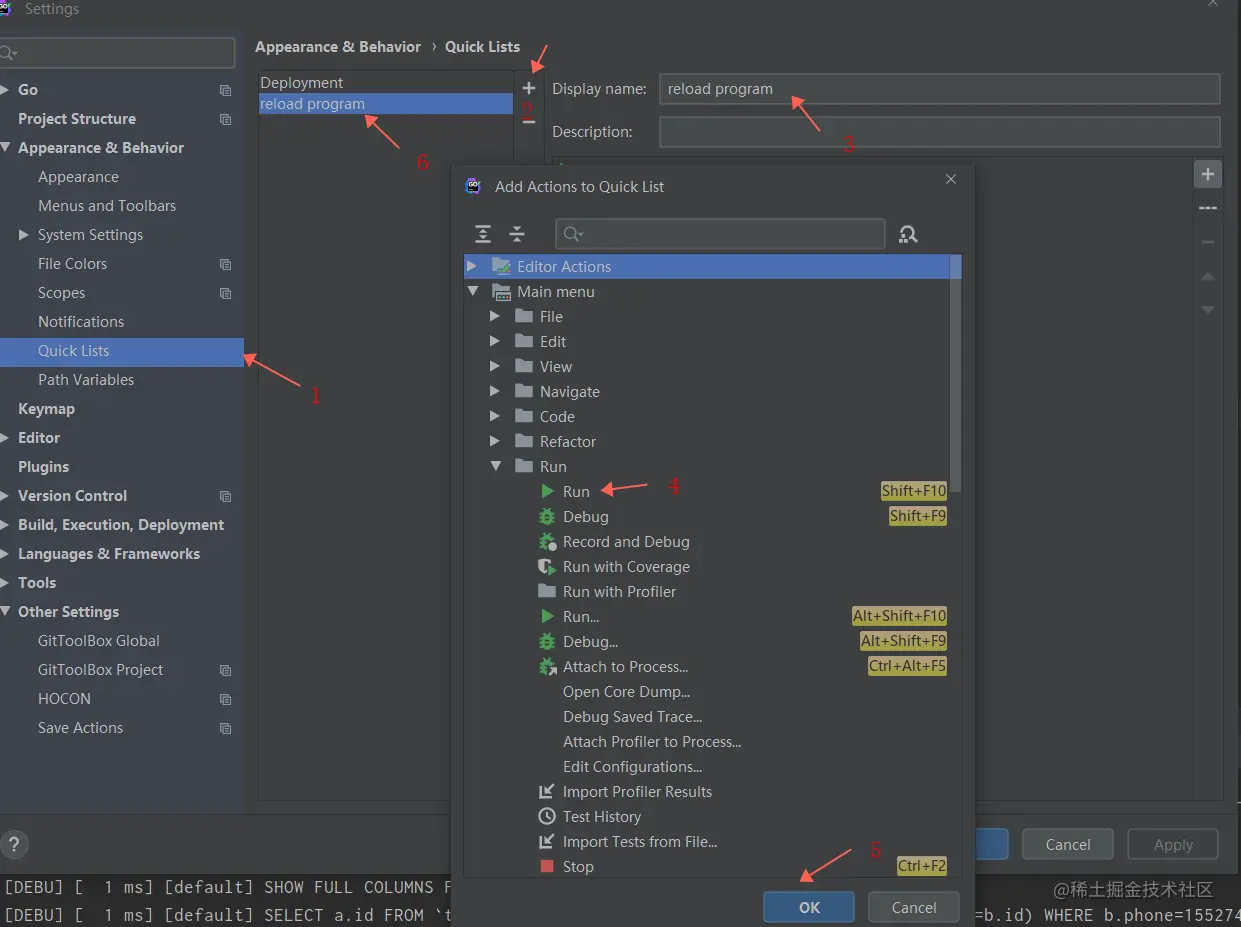Click the move up arrow on right toolbar
This screenshot has height=927, width=1241.
click(x=1208, y=276)
